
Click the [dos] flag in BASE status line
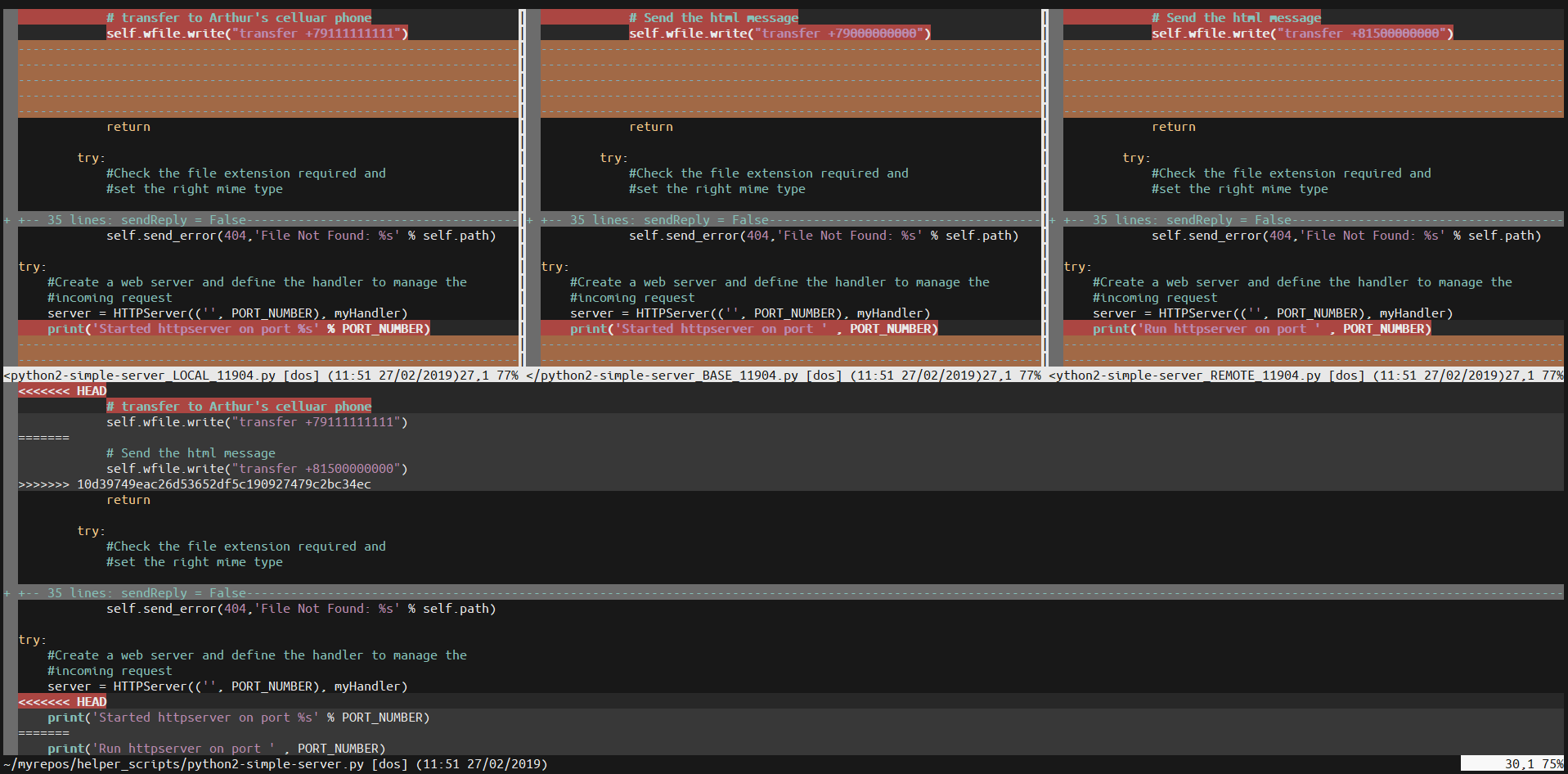click(x=823, y=376)
